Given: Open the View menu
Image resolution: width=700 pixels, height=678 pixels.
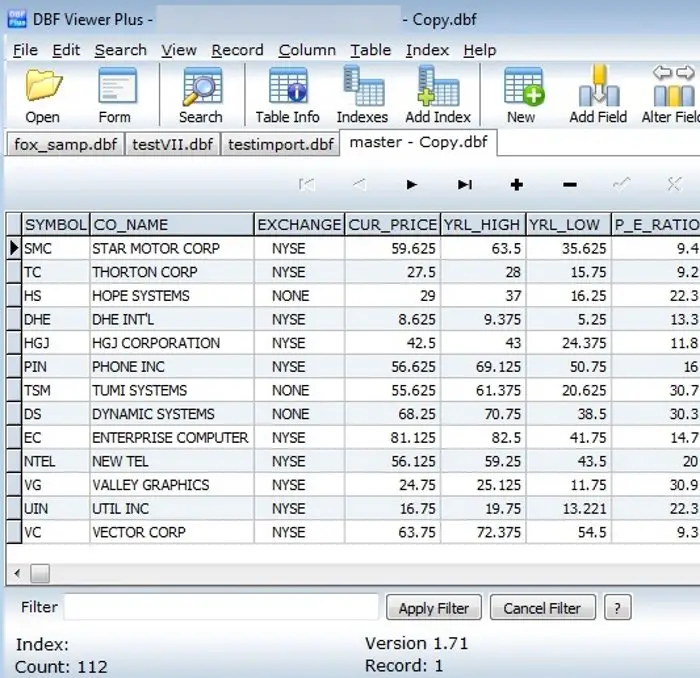Looking at the screenshot, I should [179, 50].
